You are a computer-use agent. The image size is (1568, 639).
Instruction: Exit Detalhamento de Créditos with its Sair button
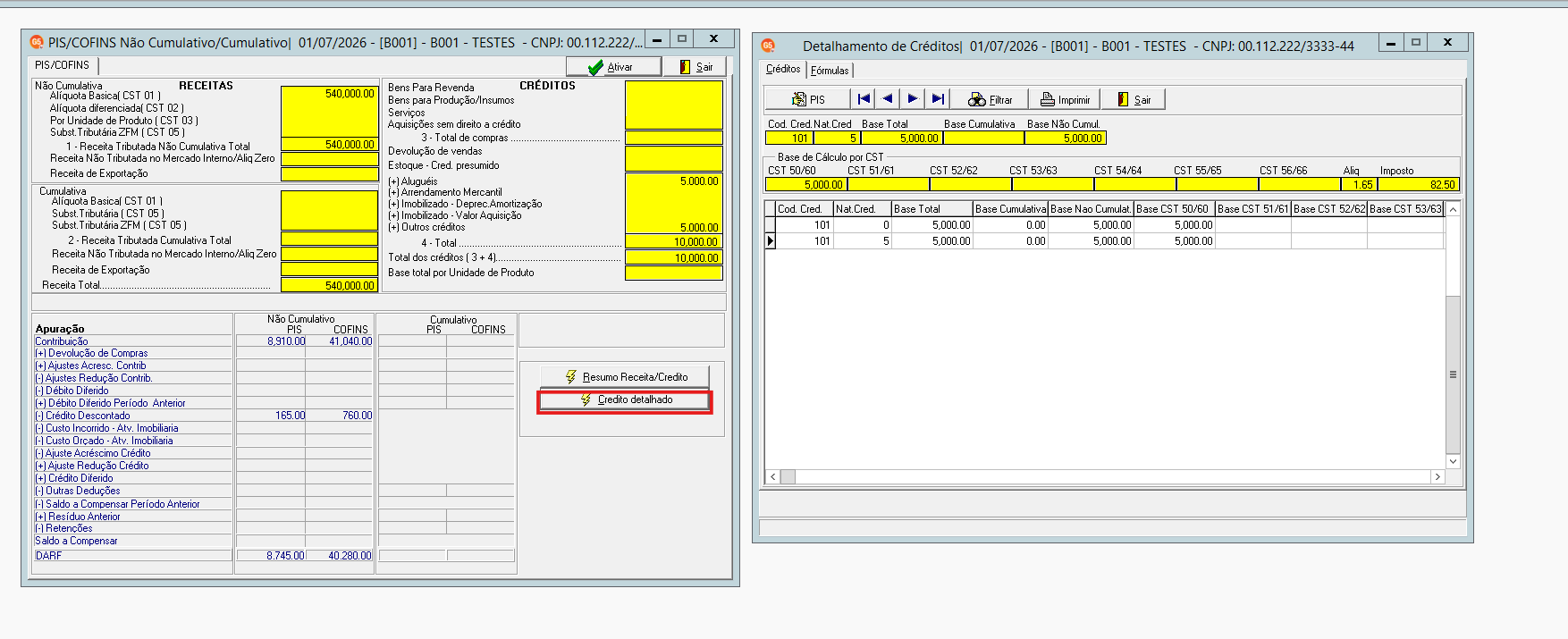pyautogui.click(x=1134, y=99)
